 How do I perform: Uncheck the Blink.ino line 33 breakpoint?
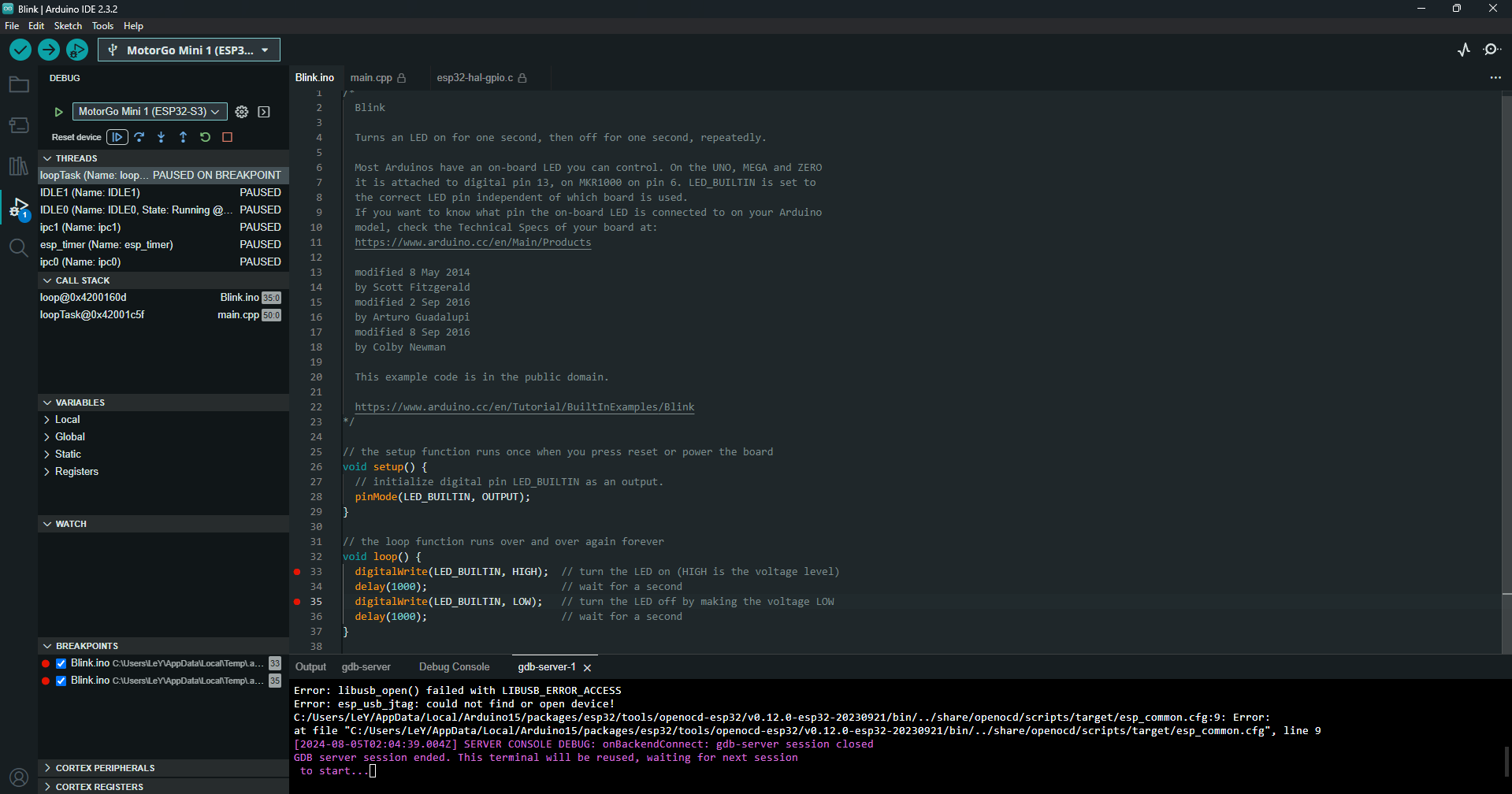[x=61, y=663]
